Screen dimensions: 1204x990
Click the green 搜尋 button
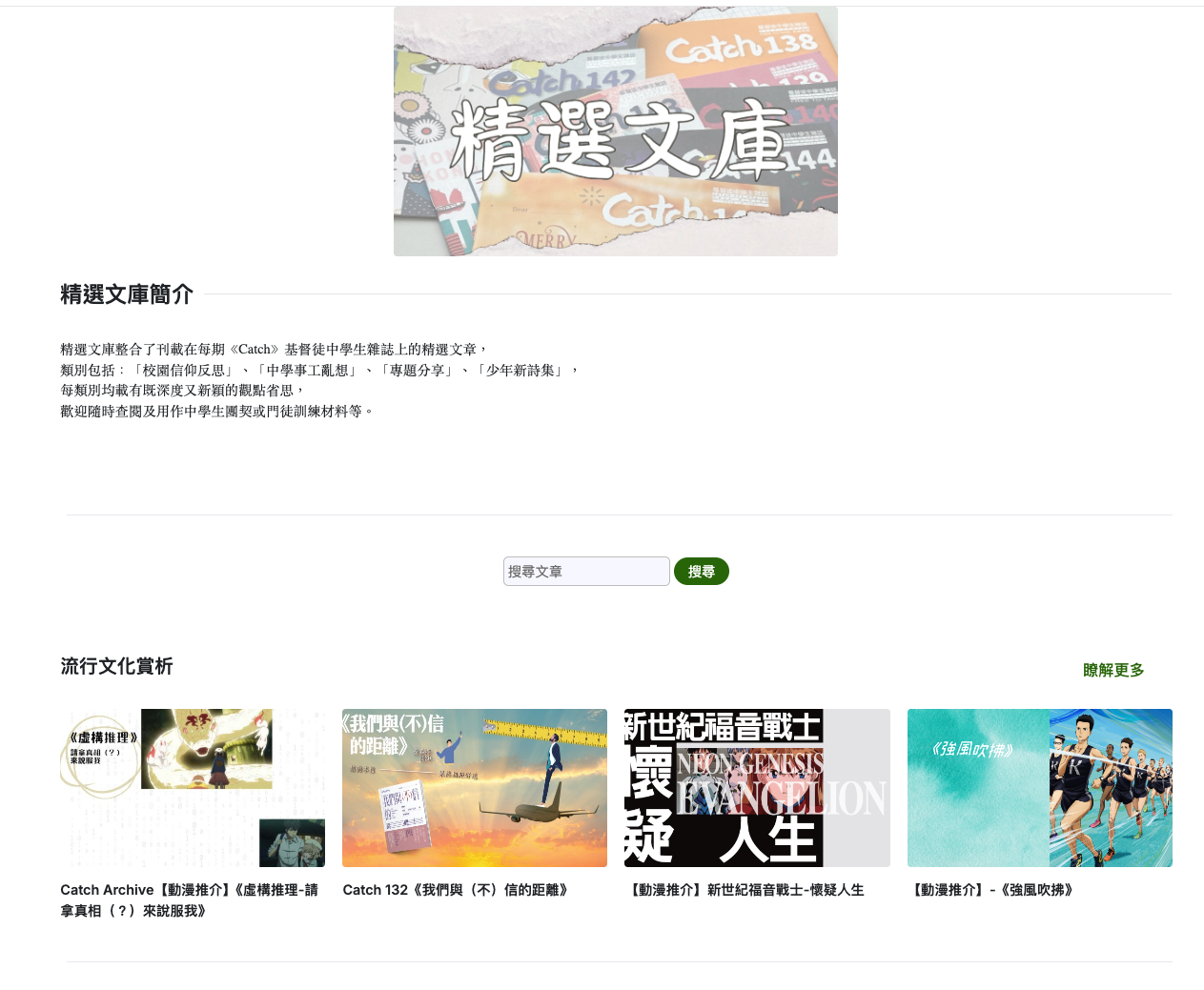pos(702,572)
